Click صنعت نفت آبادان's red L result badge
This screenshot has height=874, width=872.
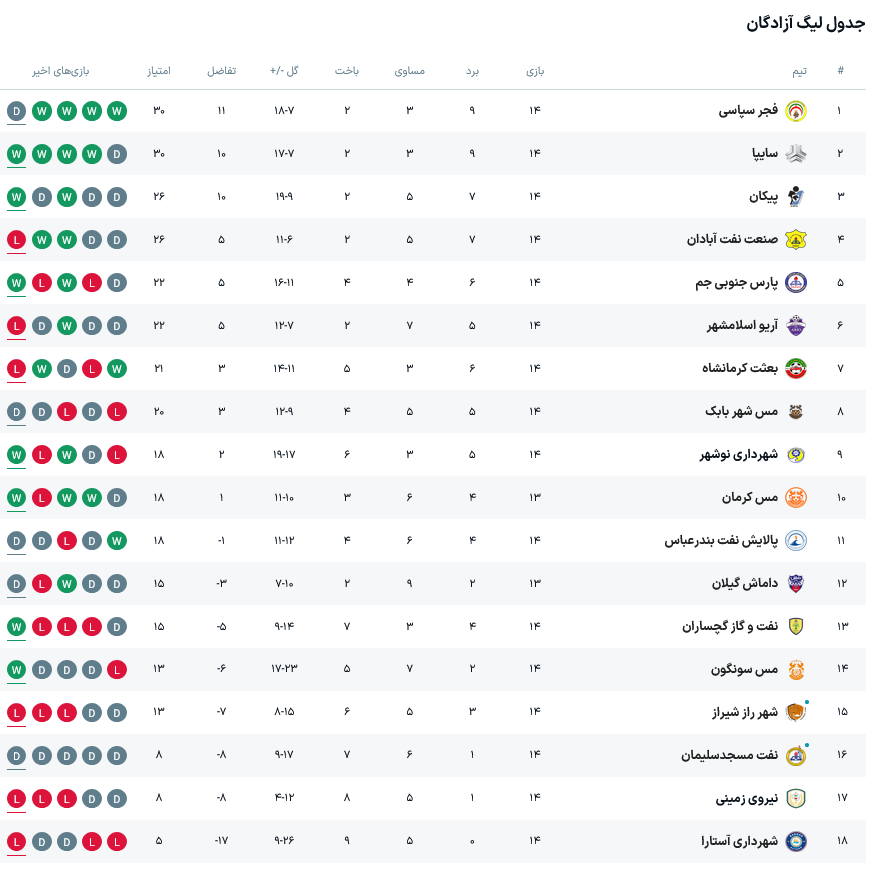coord(17,240)
